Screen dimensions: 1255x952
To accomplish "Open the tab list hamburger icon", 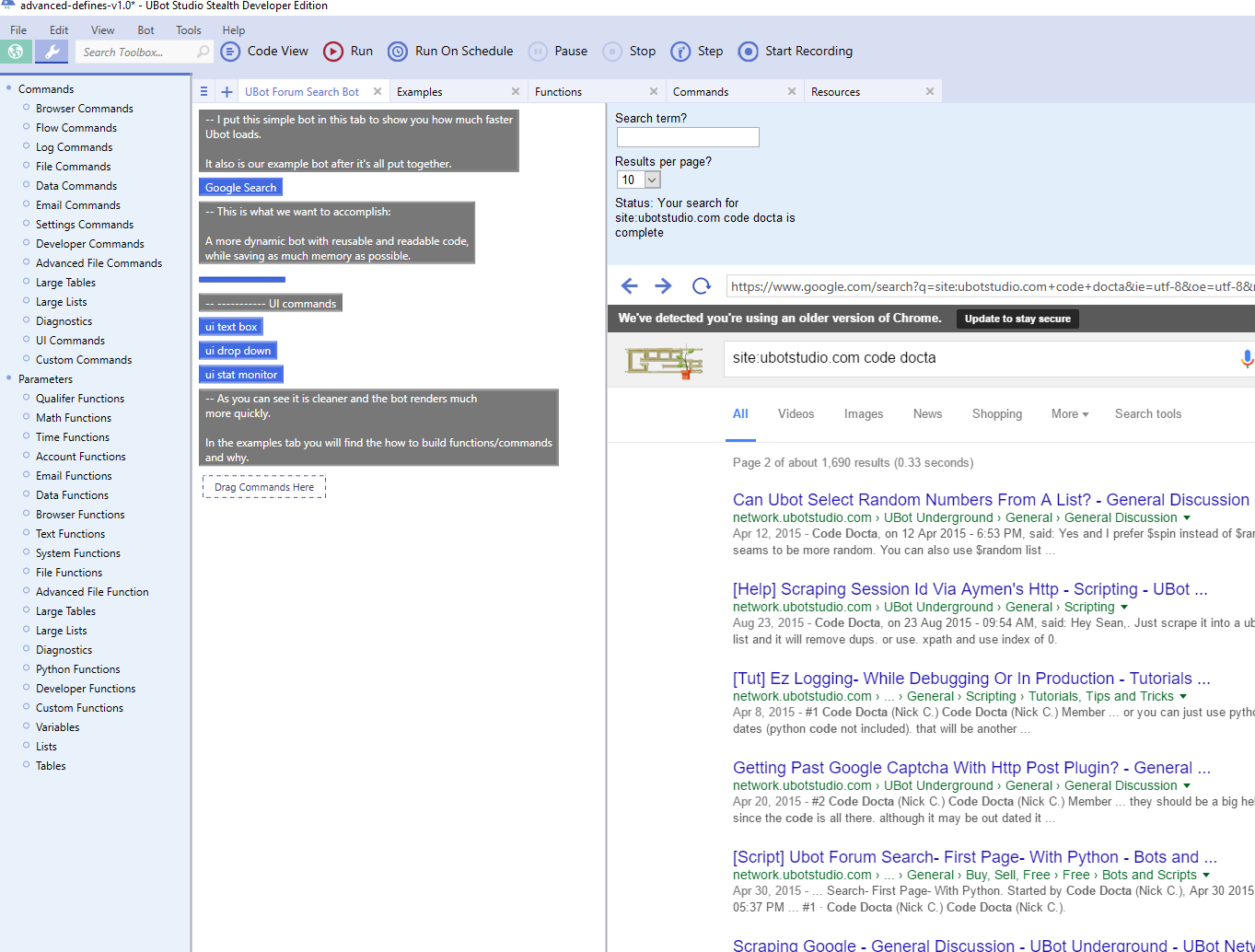I will [203, 91].
